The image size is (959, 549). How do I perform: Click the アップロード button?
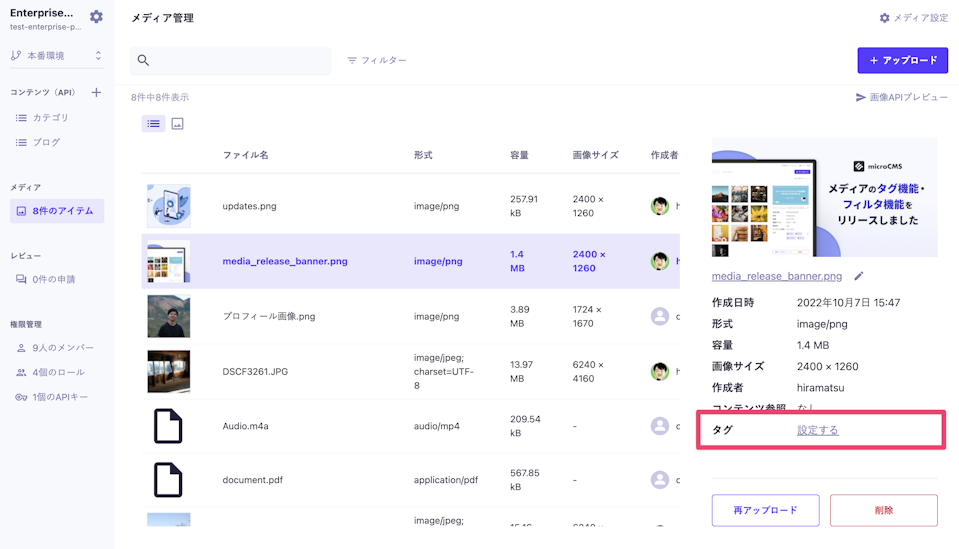[902, 61]
